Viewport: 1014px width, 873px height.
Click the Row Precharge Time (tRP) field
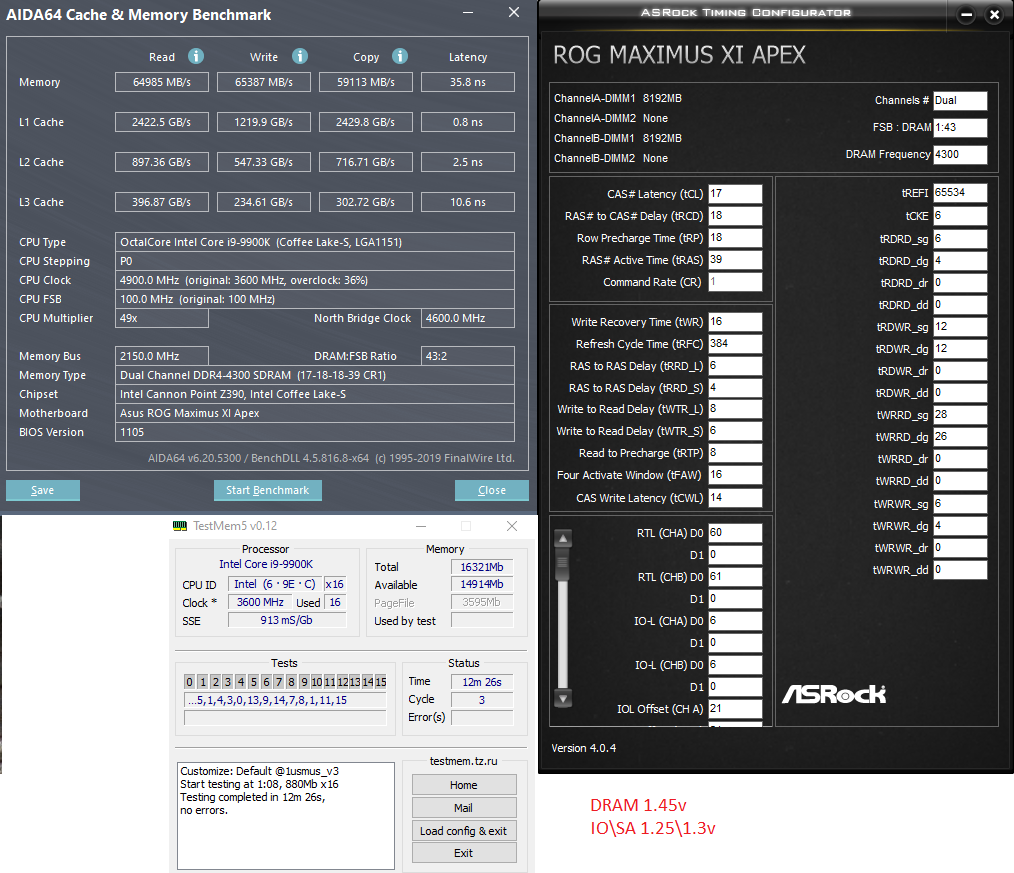(x=735, y=238)
